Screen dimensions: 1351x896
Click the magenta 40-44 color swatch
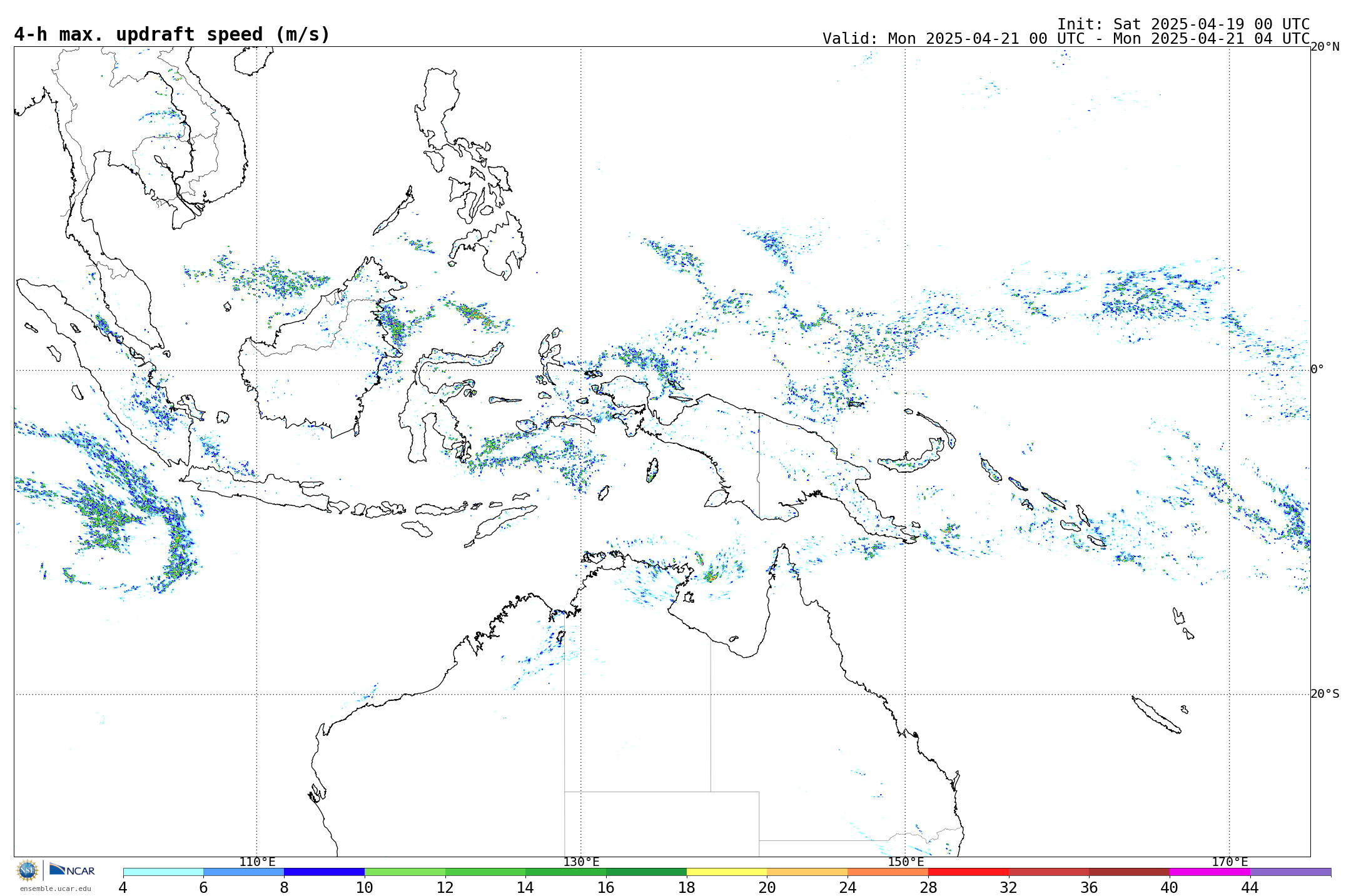[x=1210, y=872]
